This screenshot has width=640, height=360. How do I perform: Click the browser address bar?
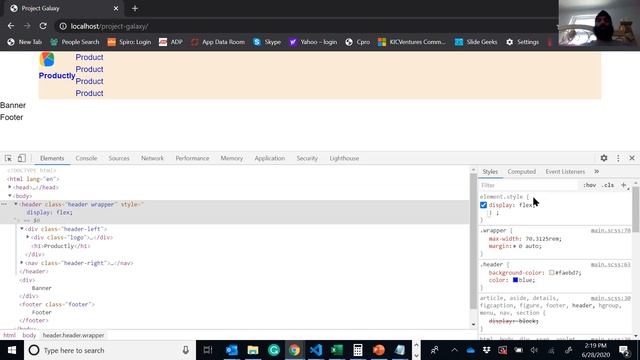(x=306, y=26)
